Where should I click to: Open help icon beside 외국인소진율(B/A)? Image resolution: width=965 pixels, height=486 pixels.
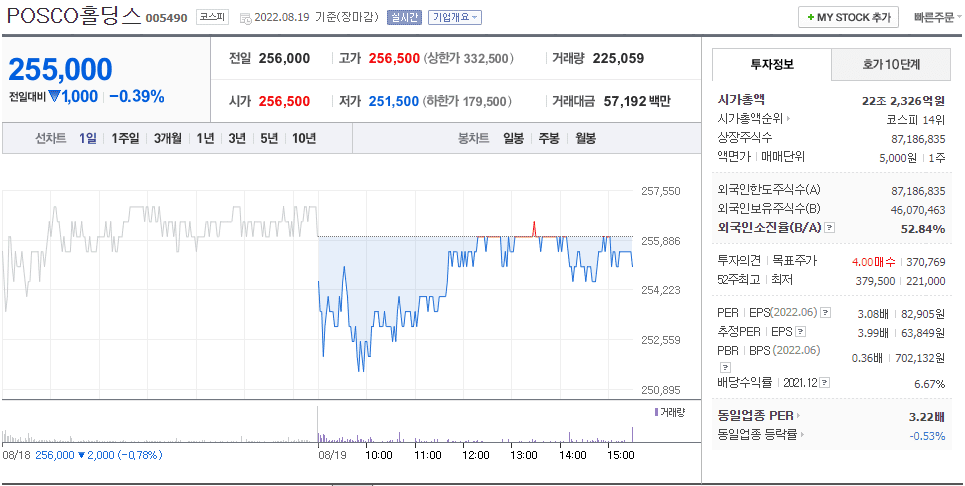click(x=830, y=228)
